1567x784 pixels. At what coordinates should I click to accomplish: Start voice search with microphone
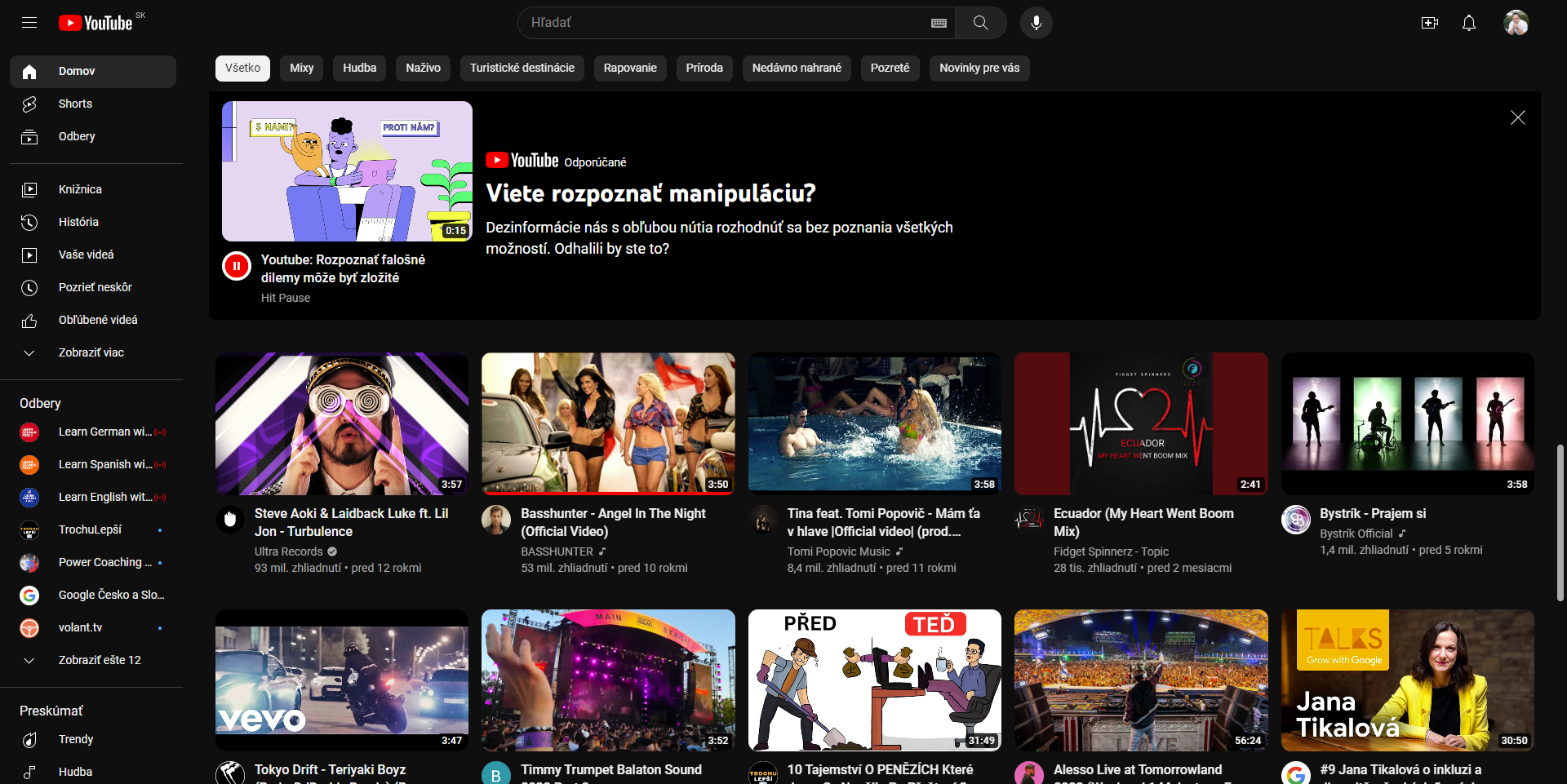click(x=1037, y=23)
